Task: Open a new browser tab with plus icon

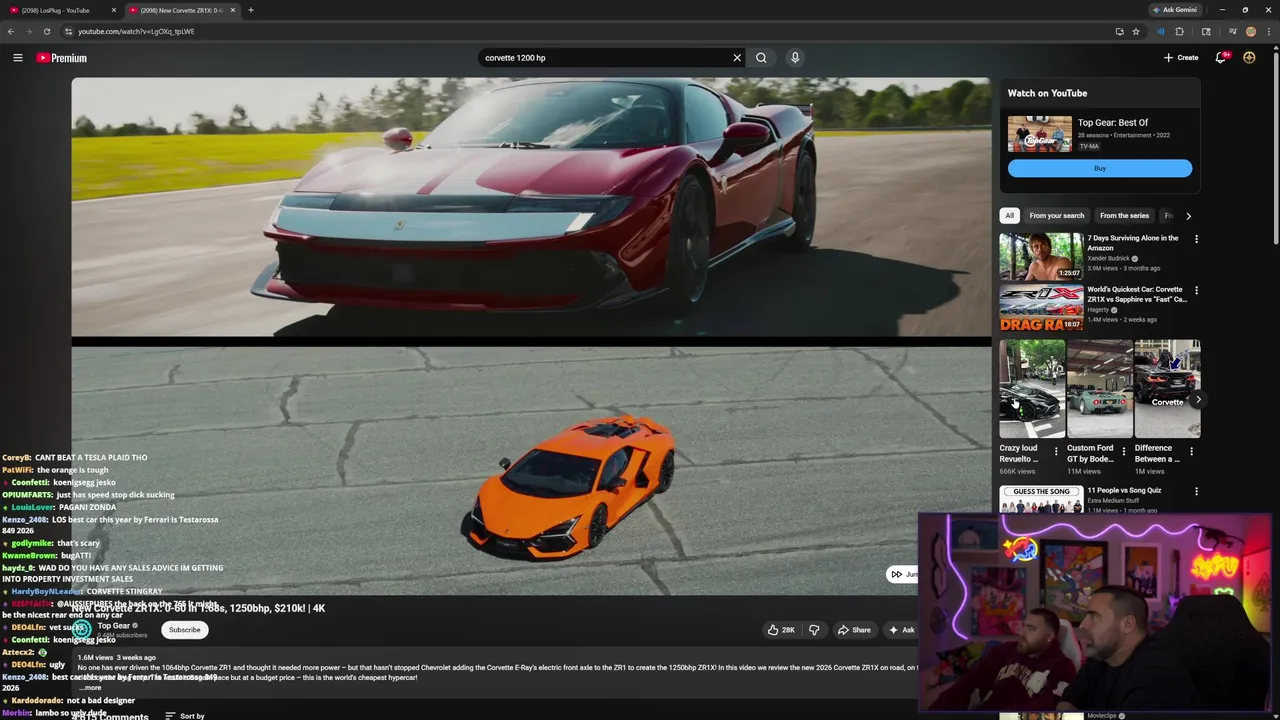Action: 250,10
